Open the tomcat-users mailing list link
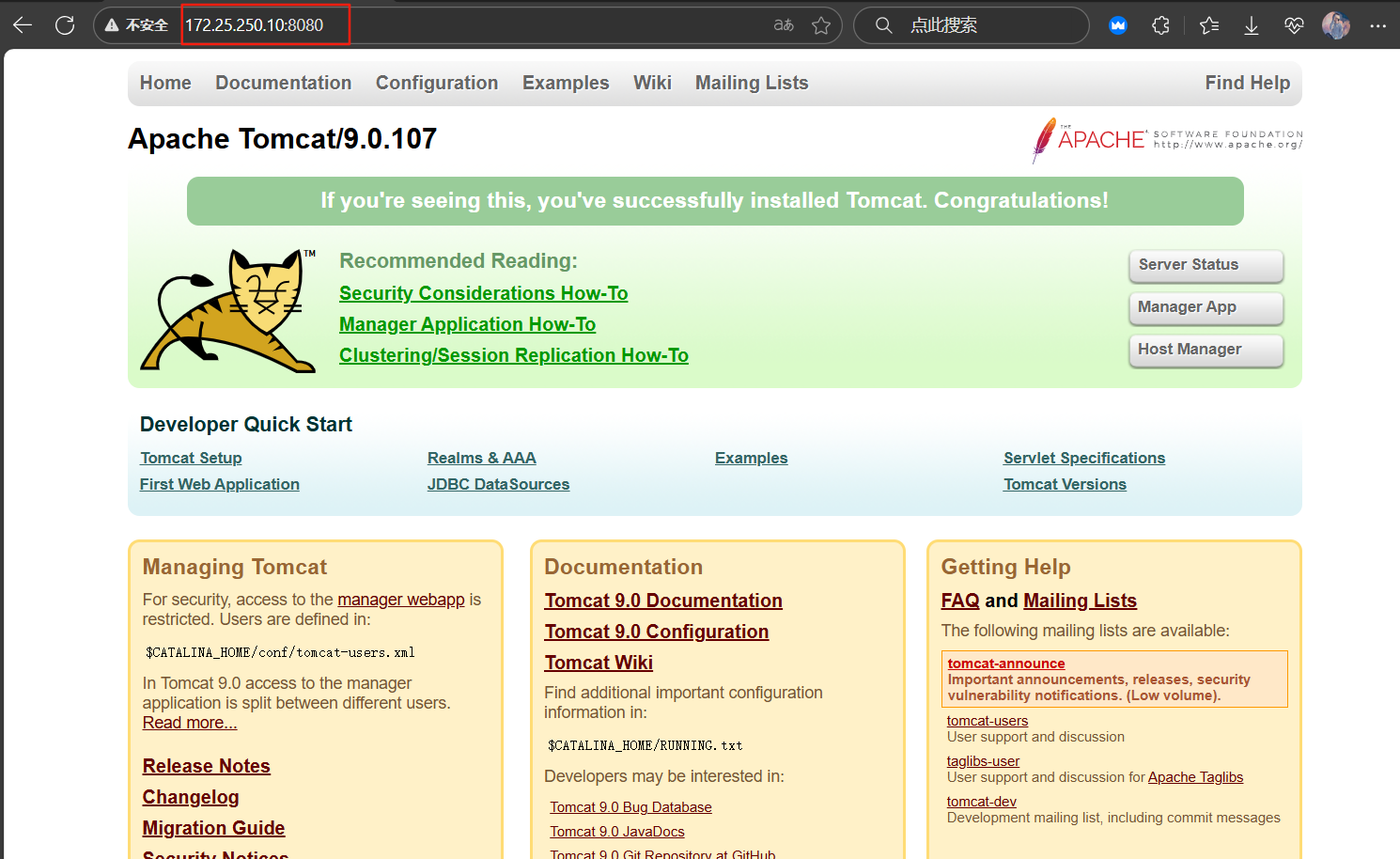Screen dimensions: 1400x859 pos(988,721)
